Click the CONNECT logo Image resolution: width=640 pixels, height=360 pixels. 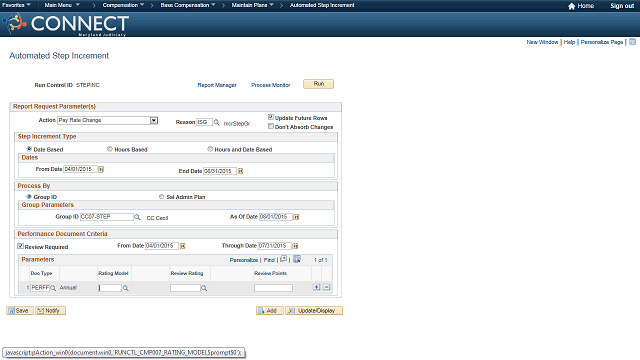click(x=65, y=24)
